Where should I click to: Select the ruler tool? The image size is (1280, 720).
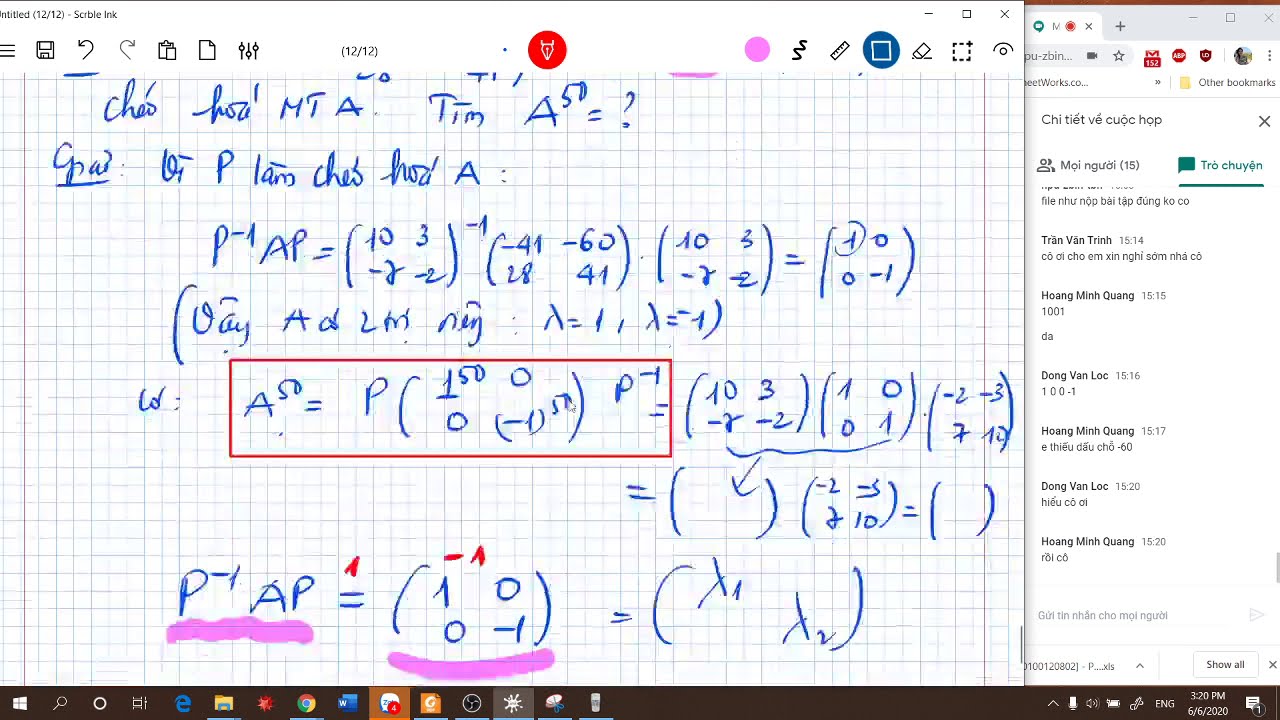point(840,50)
